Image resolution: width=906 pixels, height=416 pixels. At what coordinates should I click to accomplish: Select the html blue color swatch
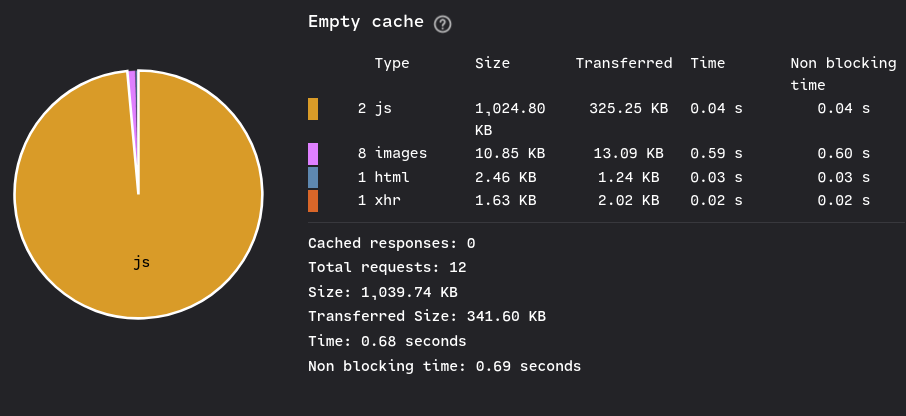point(313,177)
